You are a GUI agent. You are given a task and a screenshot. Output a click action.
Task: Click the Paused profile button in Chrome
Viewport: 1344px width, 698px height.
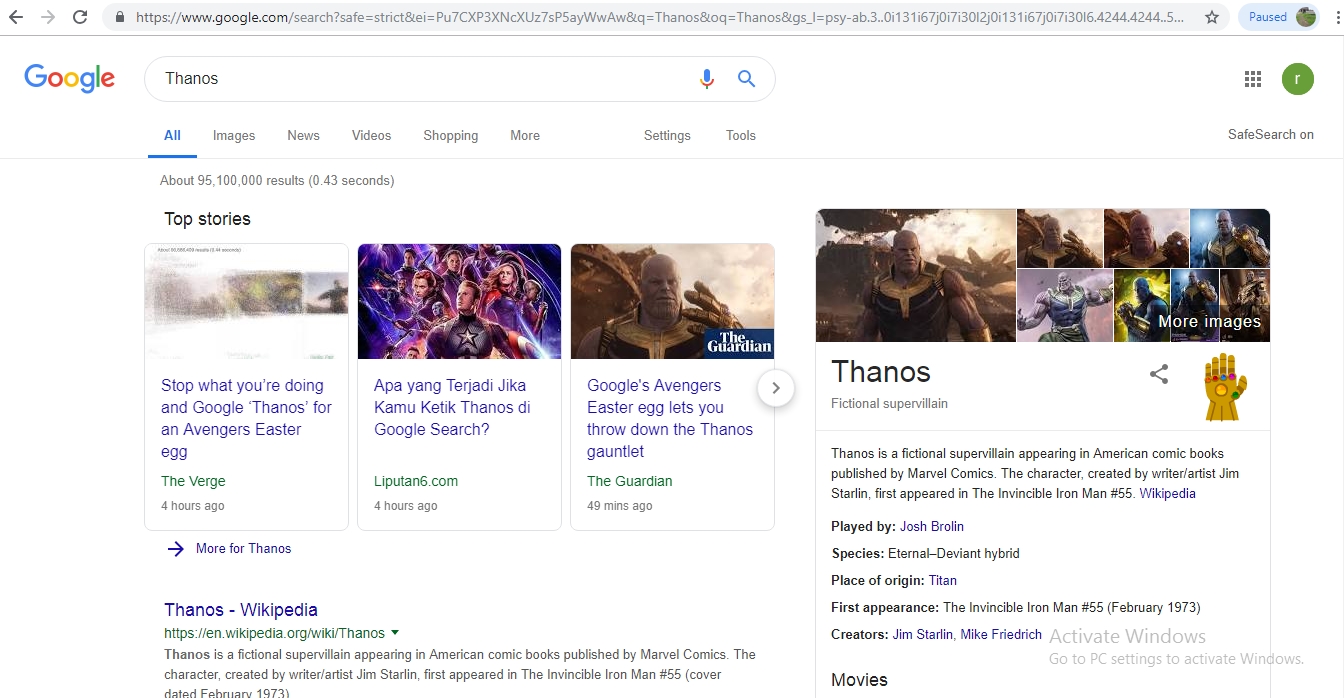click(x=1279, y=17)
